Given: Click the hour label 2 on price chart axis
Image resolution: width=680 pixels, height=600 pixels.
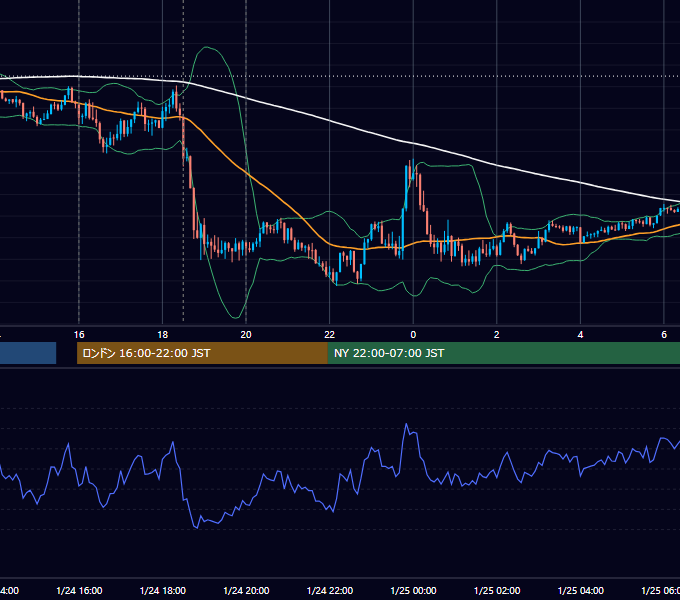Looking at the screenshot, I should point(497,335).
